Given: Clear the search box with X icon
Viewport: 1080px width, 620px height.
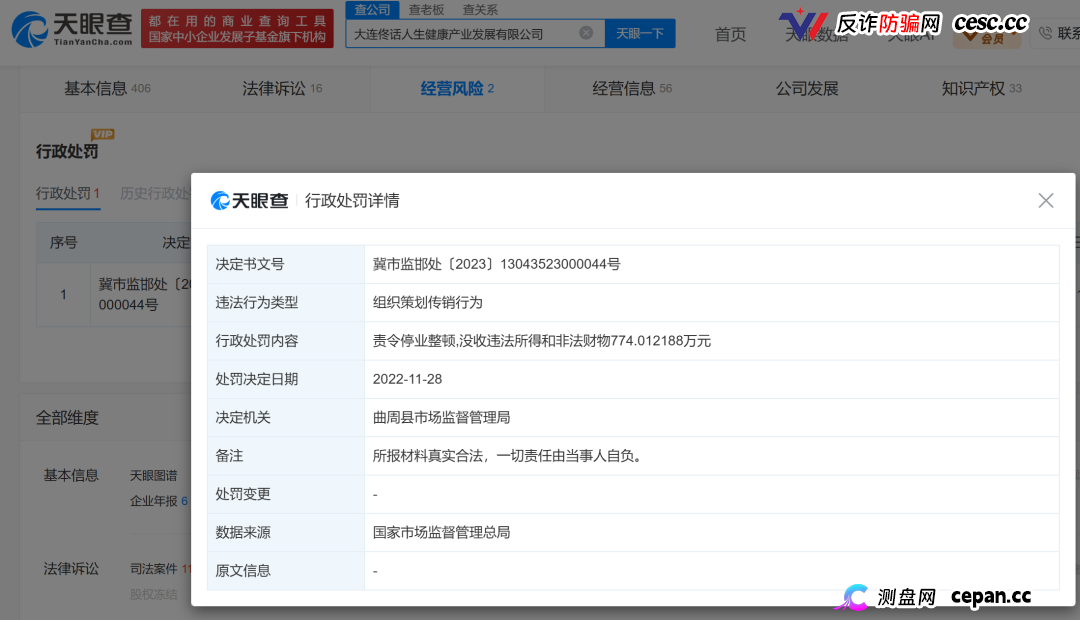Looking at the screenshot, I should 586,32.
